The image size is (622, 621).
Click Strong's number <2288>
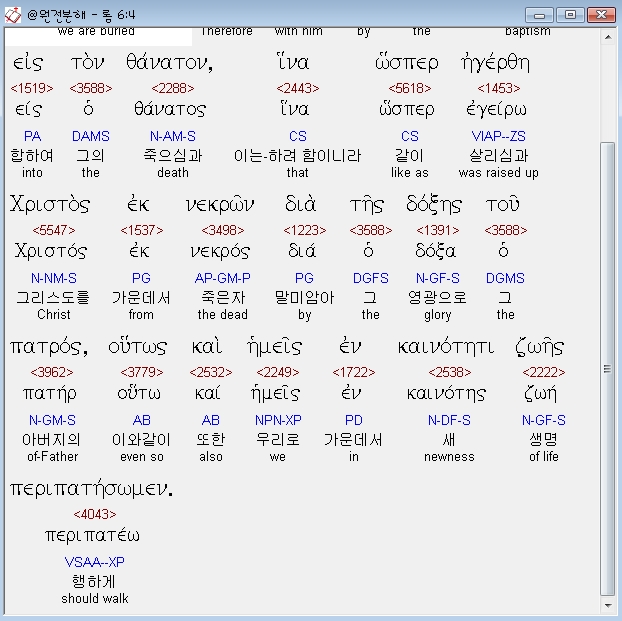point(173,88)
